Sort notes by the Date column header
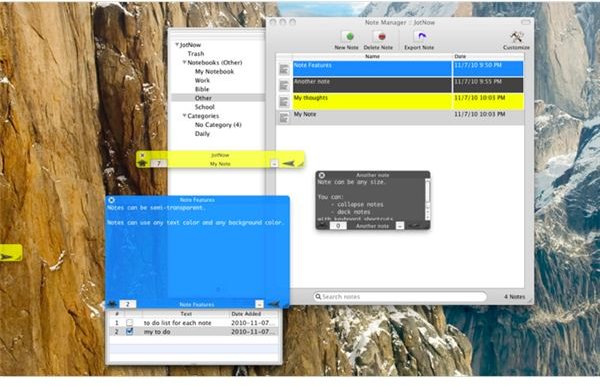The height and width of the screenshot is (386, 600). [x=488, y=57]
